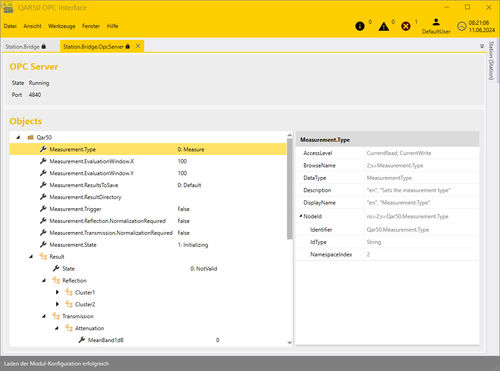Click wrench icon of Measurement.Transmission.NormalizationRequired
Viewport: 500px width, 371px height.
[43, 233]
